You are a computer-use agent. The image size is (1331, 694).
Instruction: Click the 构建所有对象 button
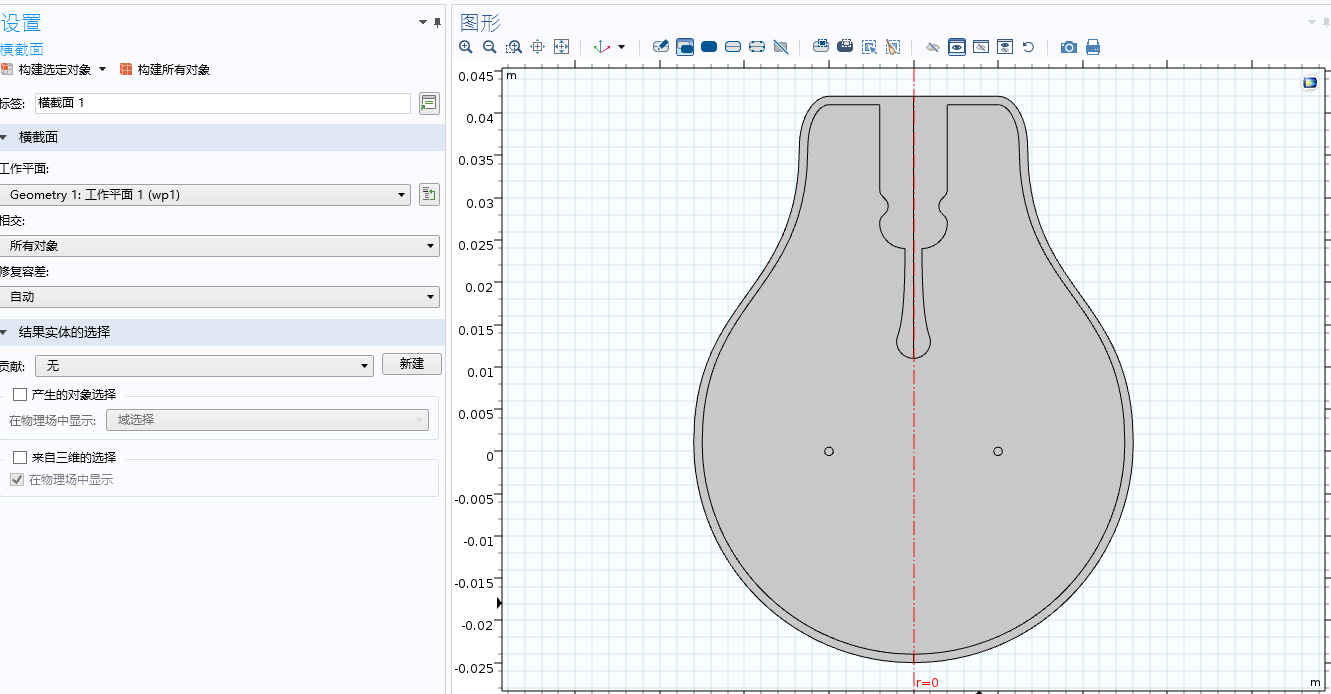tap(165, 70)
